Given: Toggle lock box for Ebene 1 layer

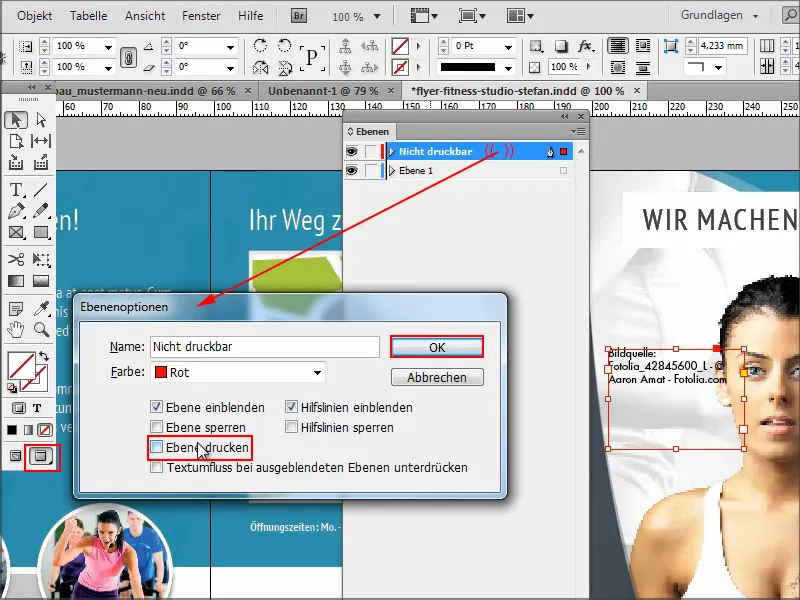Looking at the screenshot, I should (371, 171).
